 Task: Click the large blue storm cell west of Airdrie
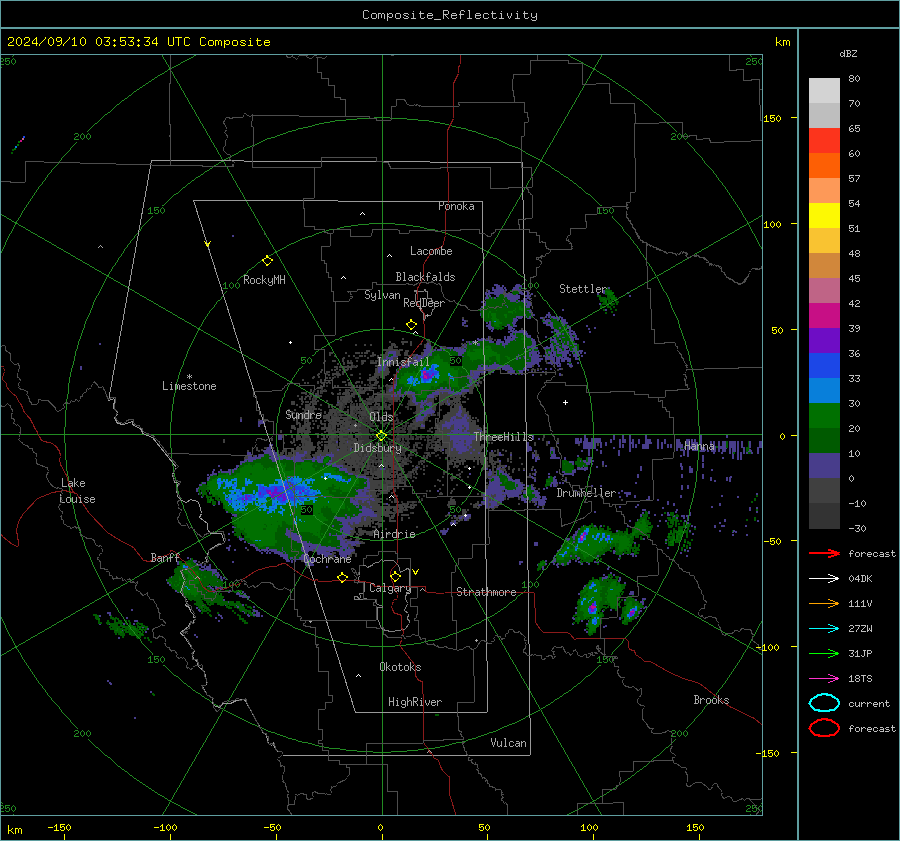[276, 493]
